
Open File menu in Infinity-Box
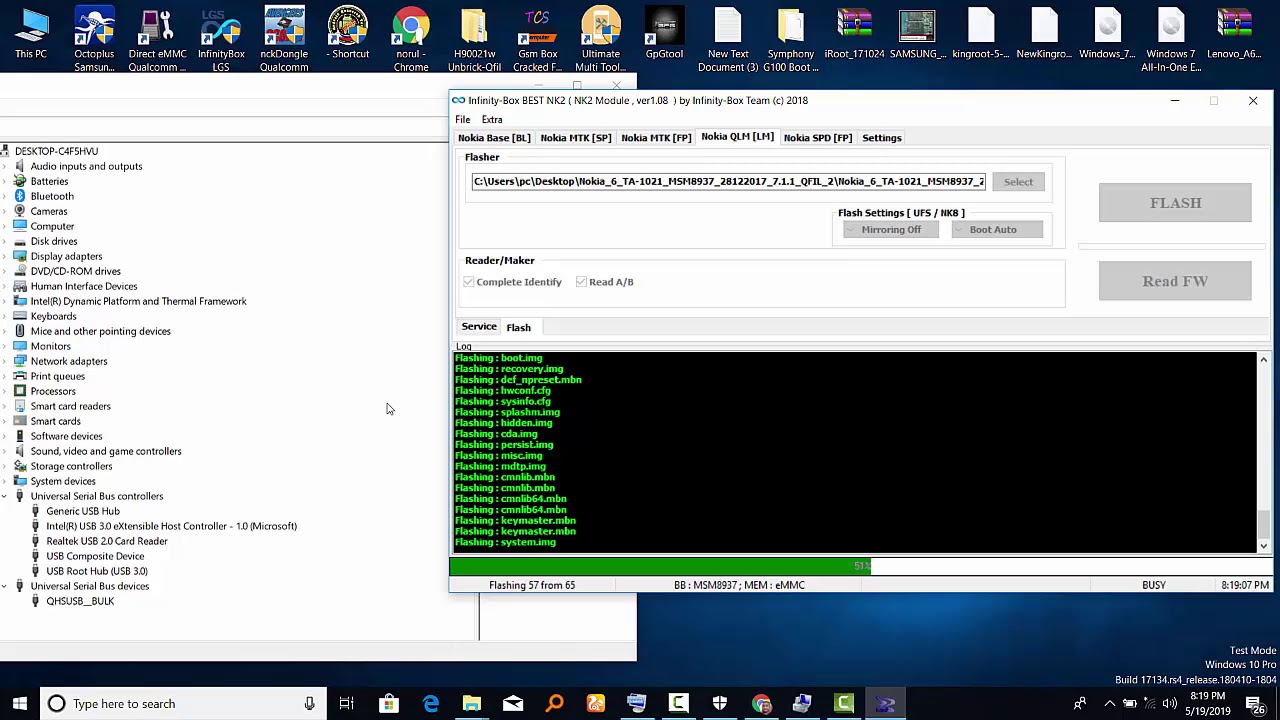463,120
